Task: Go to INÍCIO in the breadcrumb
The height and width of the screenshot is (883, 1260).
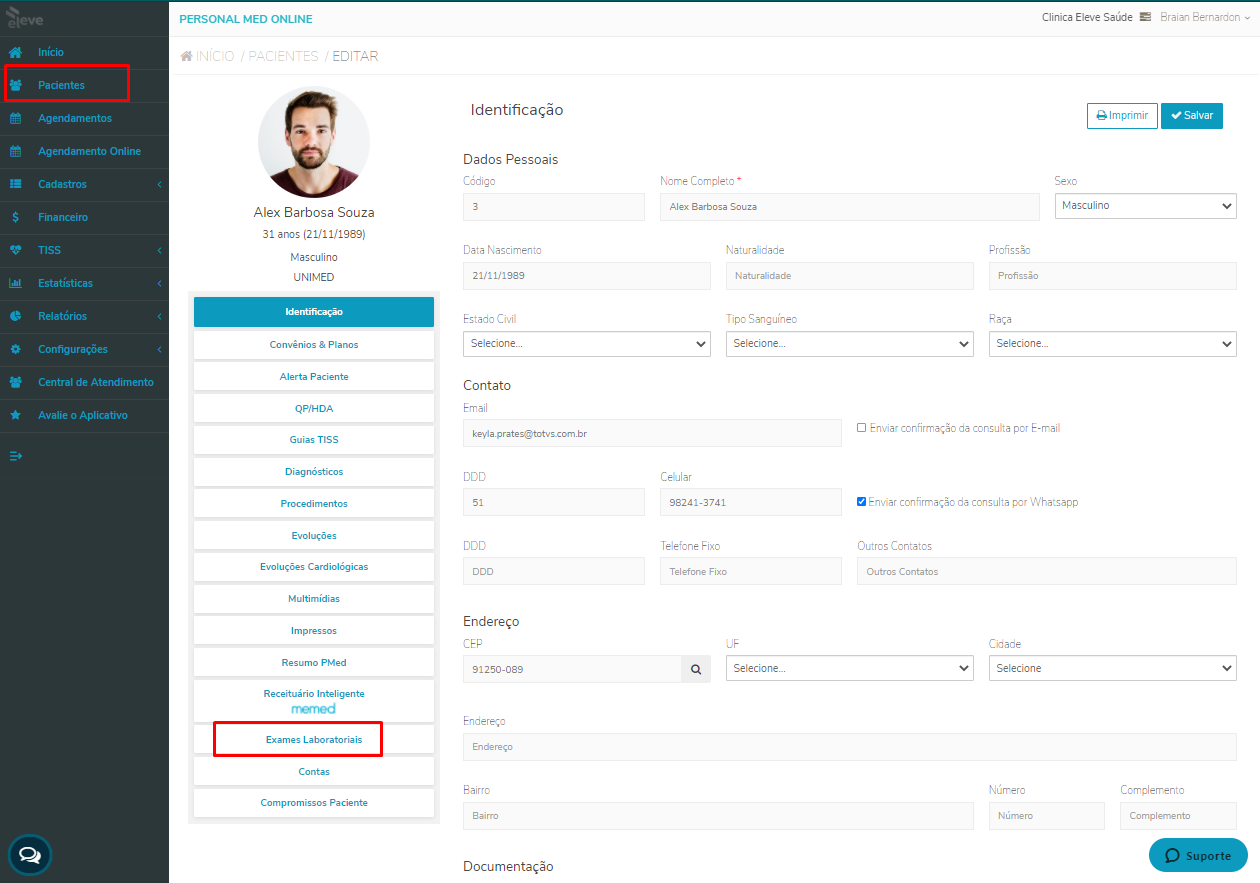Action: point(215,56)
